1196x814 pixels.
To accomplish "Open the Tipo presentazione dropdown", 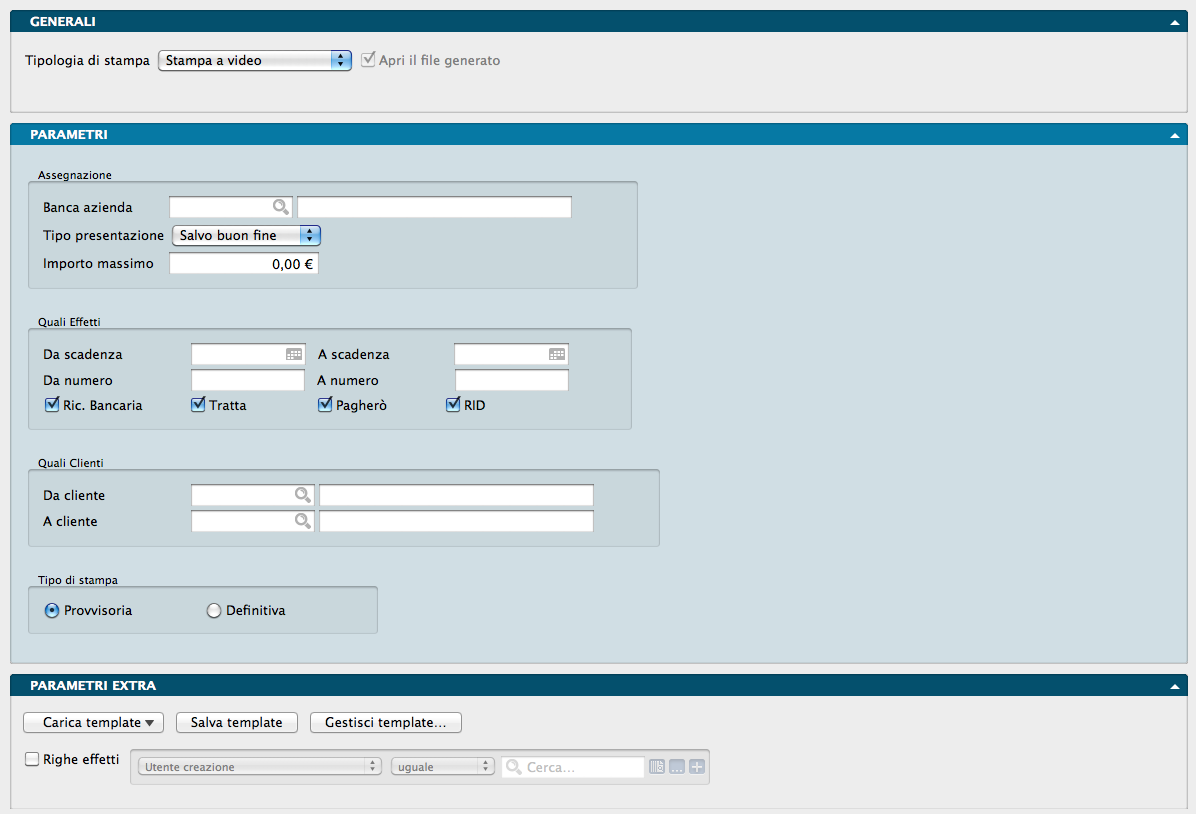I will pyautogui.click(x=246, y=235).
